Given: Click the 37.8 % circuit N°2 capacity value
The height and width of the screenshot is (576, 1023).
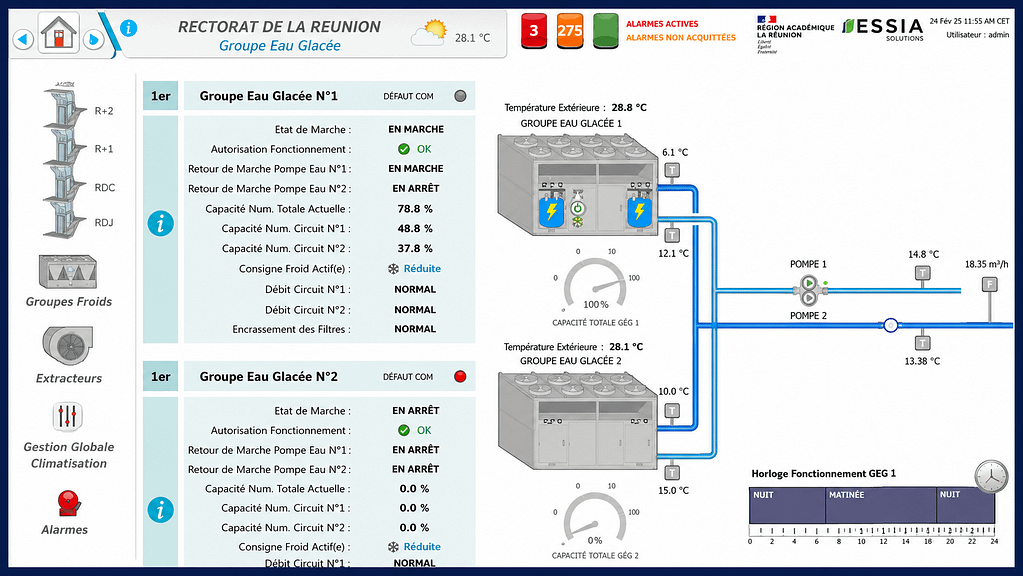Looking at the screenshot, I should 415,249.
